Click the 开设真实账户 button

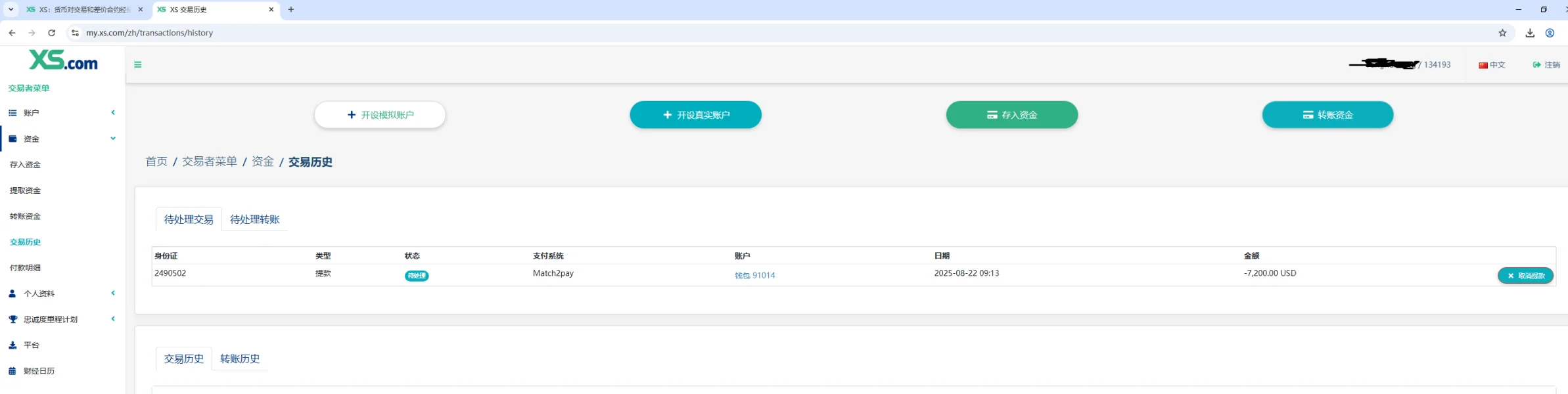[x=695, y=115]
